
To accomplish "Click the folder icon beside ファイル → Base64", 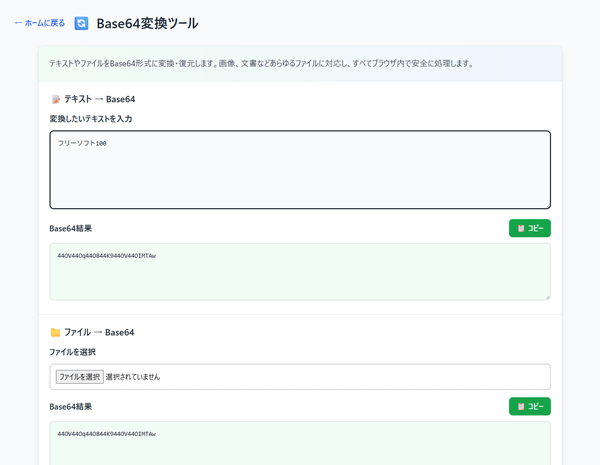I will [56, 332].
